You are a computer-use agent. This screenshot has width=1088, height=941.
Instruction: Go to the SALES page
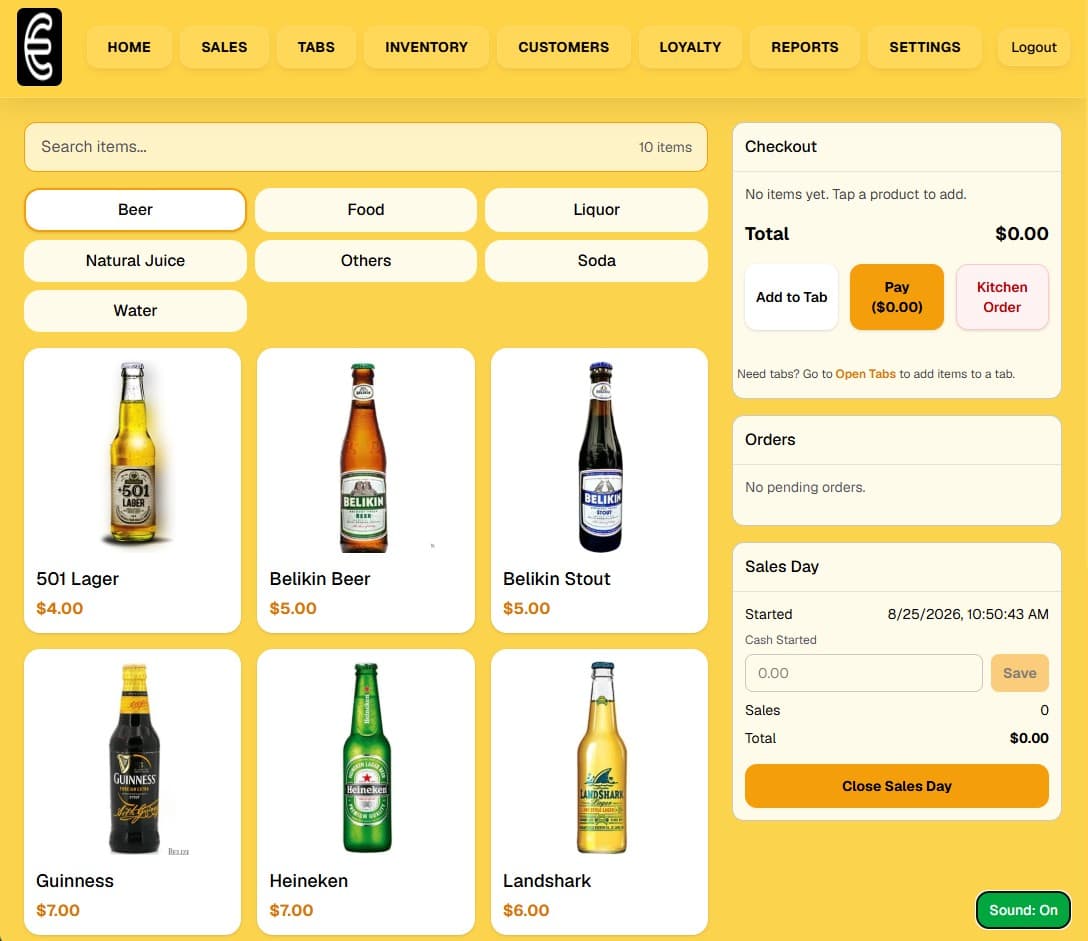coord(224,47)
